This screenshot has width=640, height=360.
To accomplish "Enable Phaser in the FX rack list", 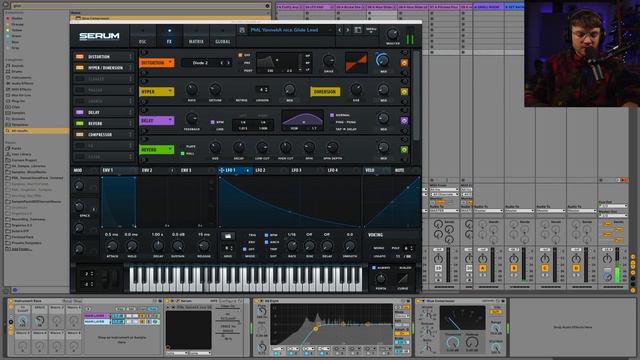I will pyautogui.click(x=80, y=90).
